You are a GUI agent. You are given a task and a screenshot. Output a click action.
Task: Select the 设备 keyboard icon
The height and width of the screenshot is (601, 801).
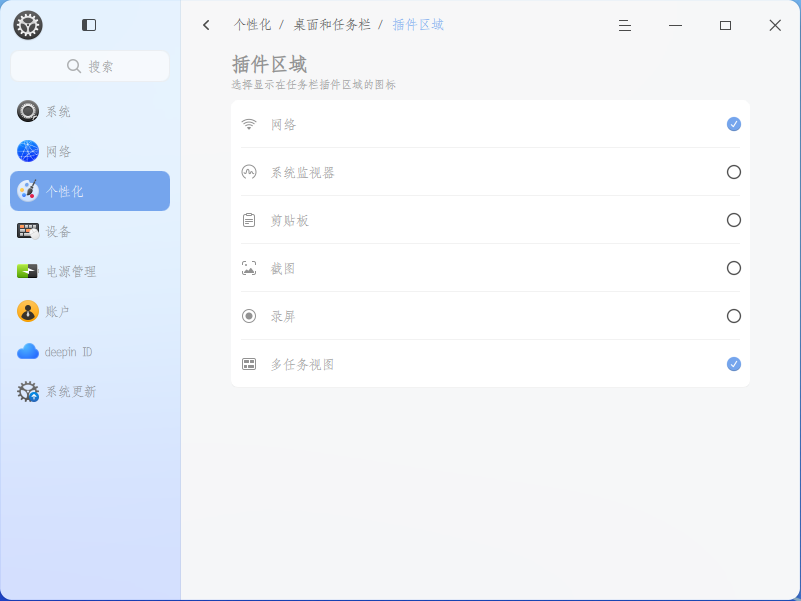[x=28, y=231]
